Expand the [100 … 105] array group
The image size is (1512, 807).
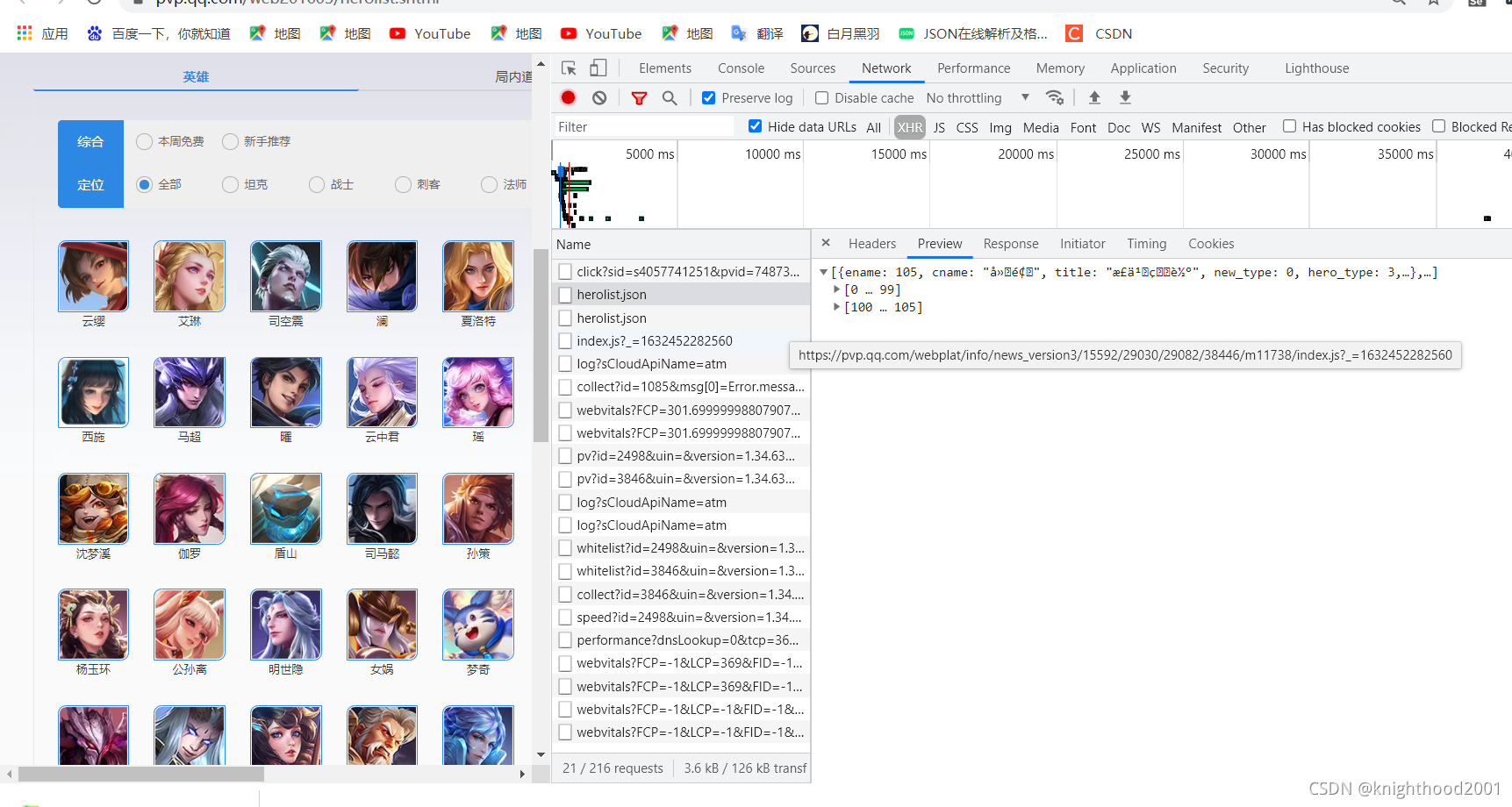pos(836,307)
